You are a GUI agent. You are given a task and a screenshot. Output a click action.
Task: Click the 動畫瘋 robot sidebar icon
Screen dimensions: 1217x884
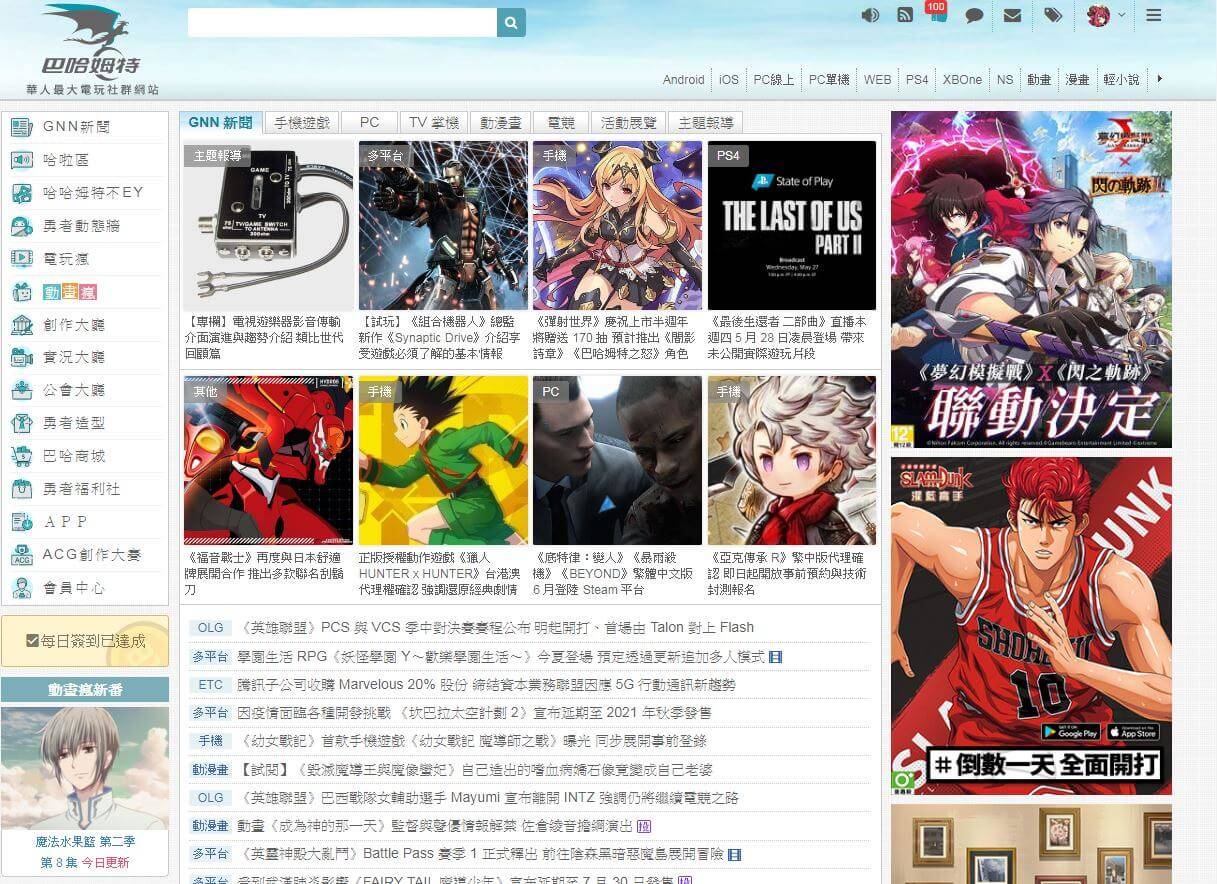[x=21, y=292]
